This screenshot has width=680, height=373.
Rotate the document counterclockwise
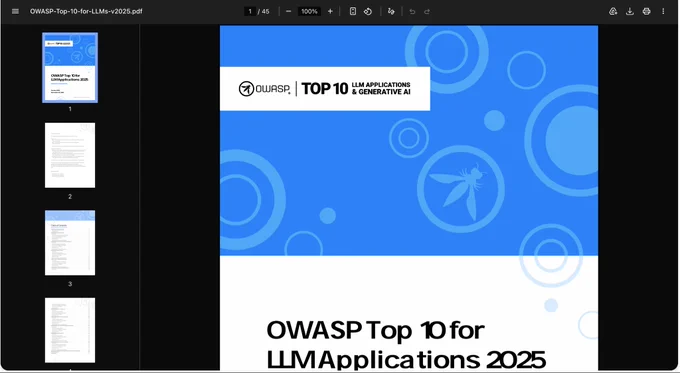point(368,11)
